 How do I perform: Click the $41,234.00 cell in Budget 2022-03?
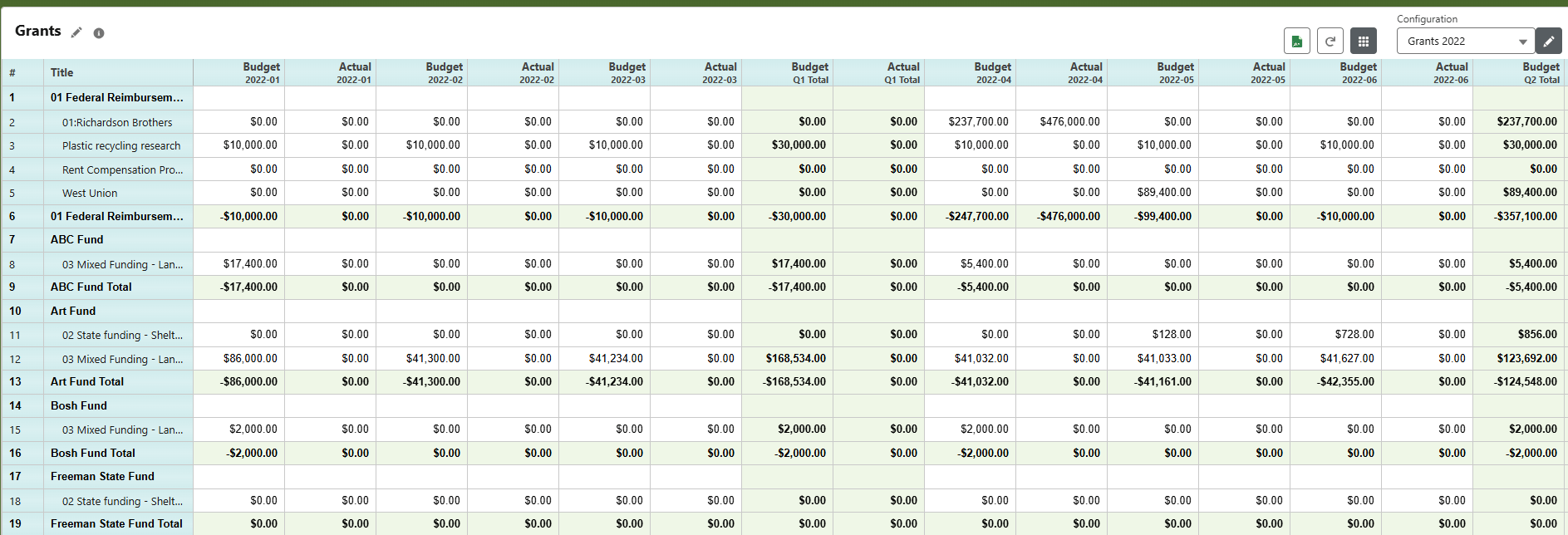pos(605,358)
